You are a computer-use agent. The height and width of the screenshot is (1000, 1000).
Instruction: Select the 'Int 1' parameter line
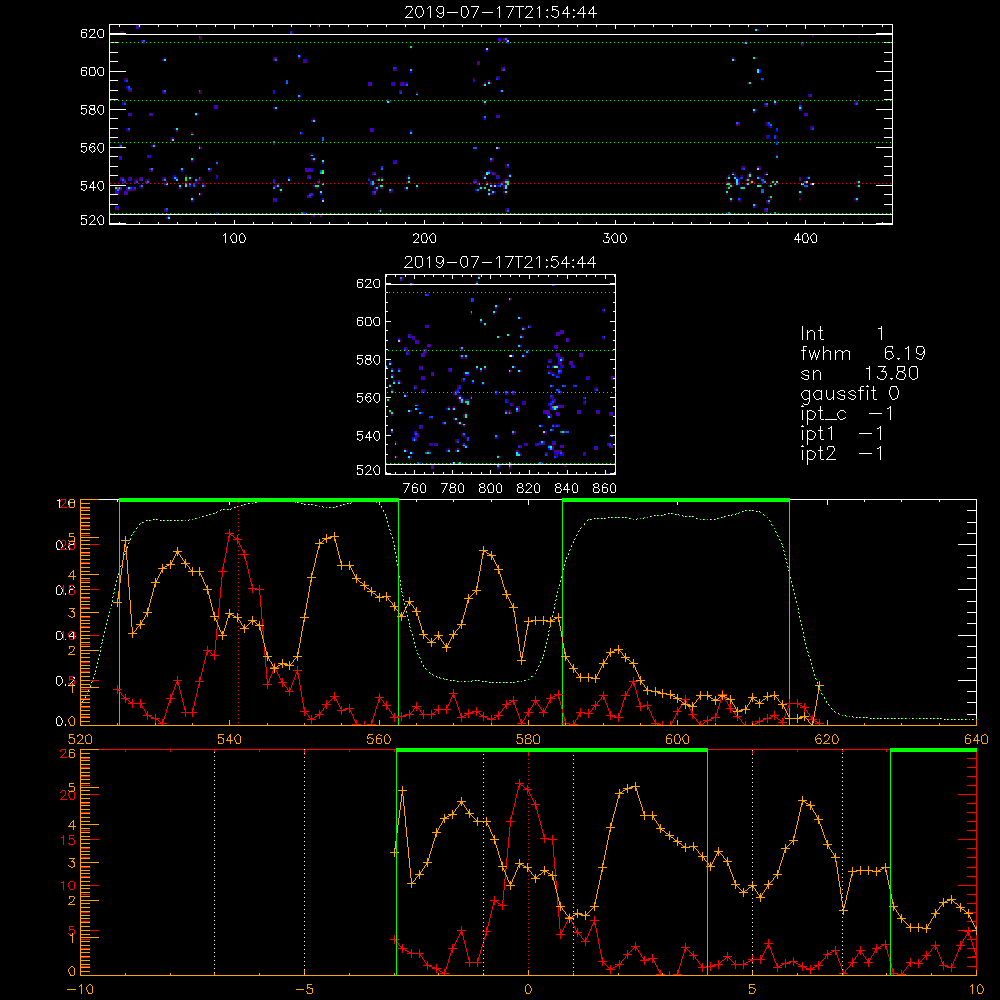(842, 334)
